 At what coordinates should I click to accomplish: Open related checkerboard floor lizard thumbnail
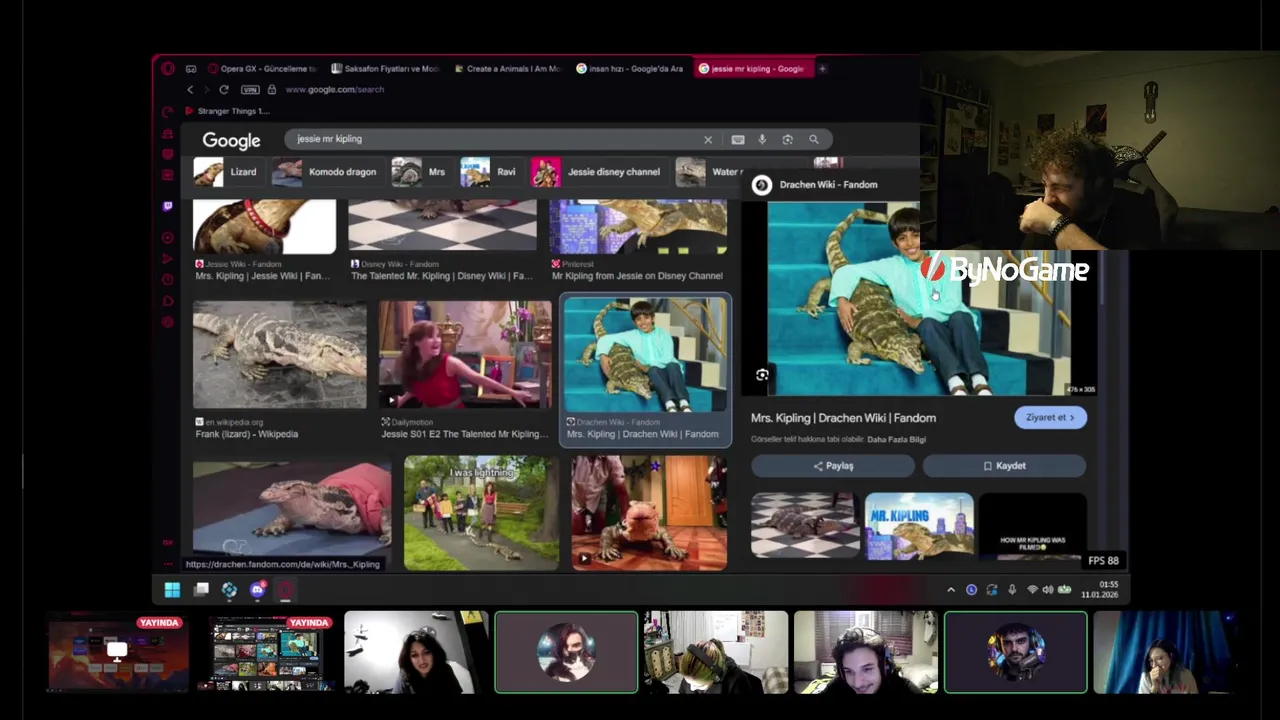click(x=805, y=526)
